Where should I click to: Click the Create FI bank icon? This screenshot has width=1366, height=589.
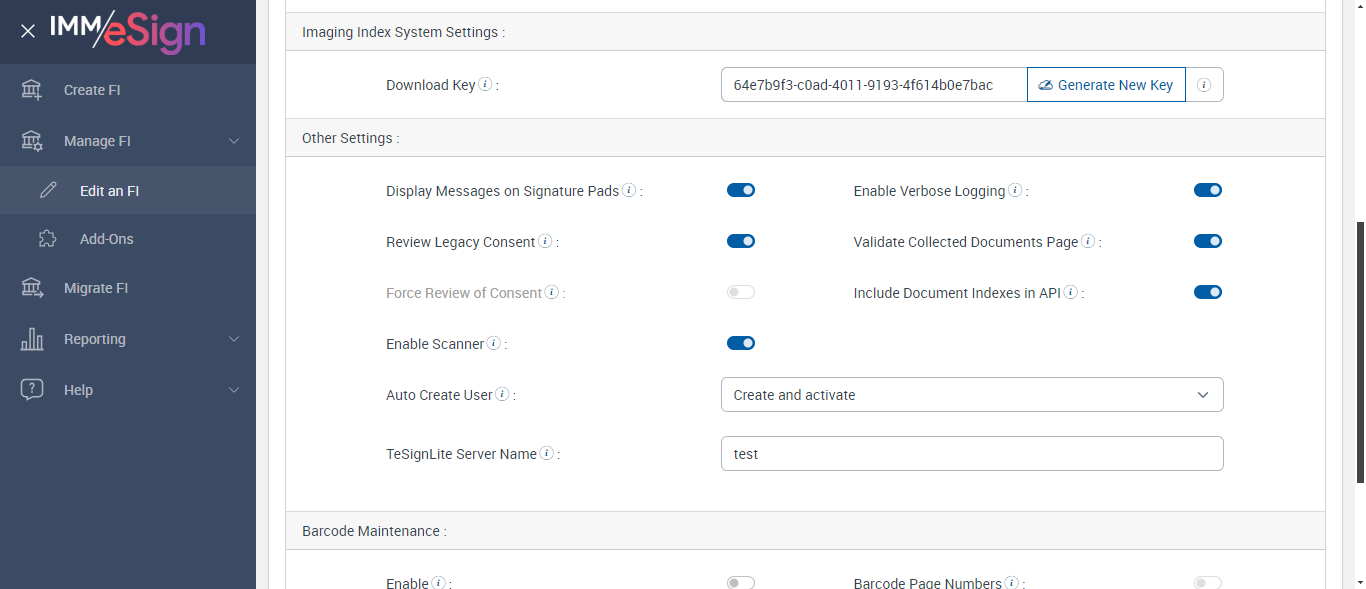coord(32,90)
